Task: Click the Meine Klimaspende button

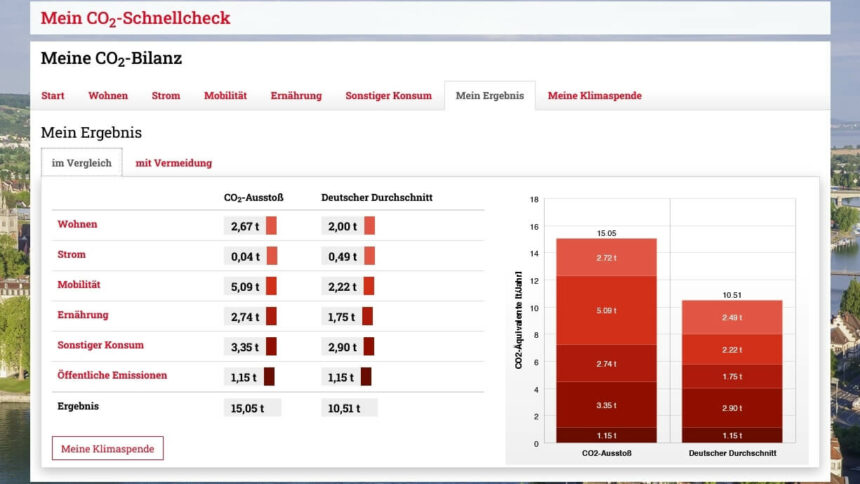Action: point(108,448)
